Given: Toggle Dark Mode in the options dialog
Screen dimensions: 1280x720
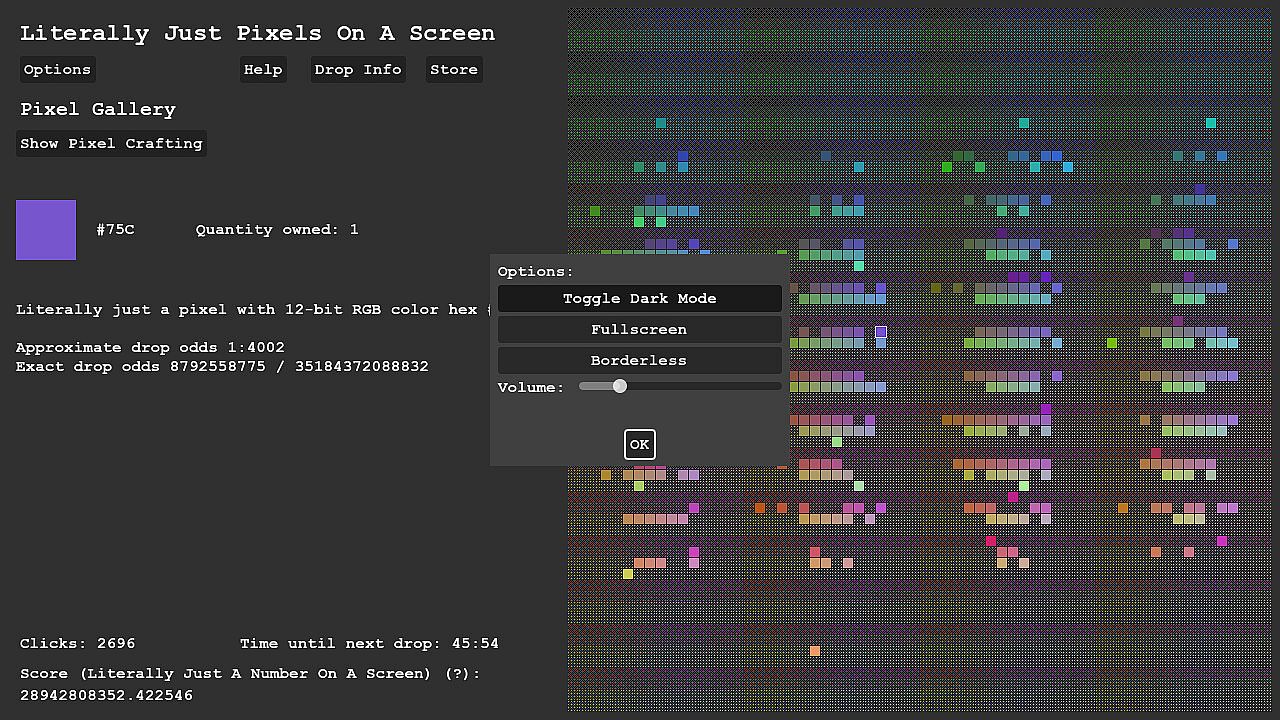Looking at the screenshot, I should click(x=640, y=298).
